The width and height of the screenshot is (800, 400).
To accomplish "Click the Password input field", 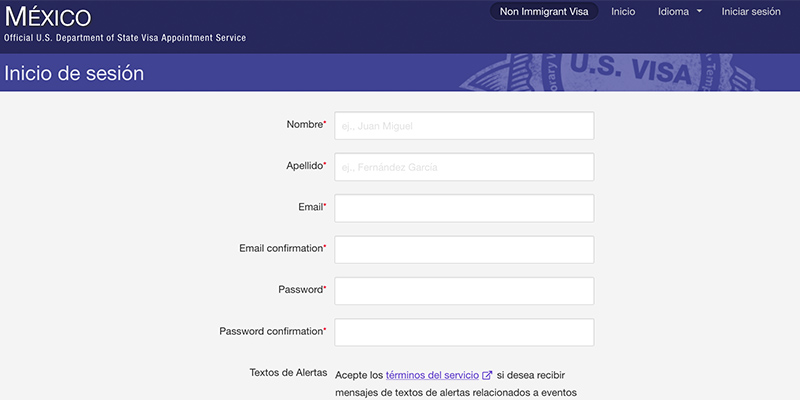I will (x=464, y=290).
